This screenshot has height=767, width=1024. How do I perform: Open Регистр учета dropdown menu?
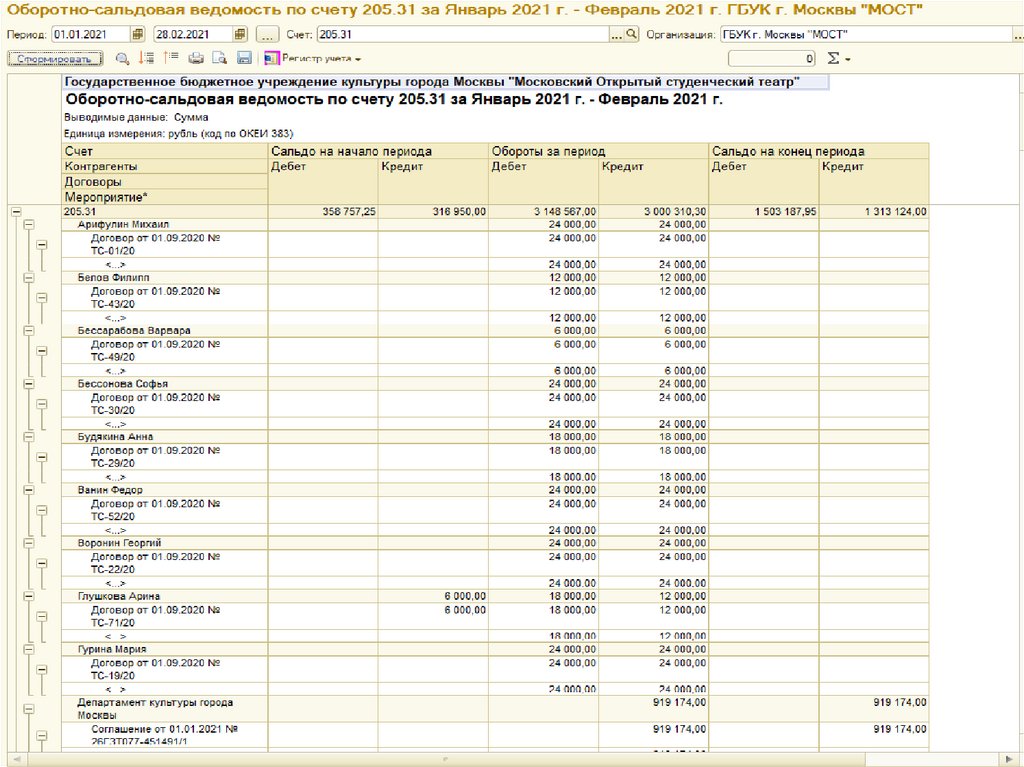314,60
